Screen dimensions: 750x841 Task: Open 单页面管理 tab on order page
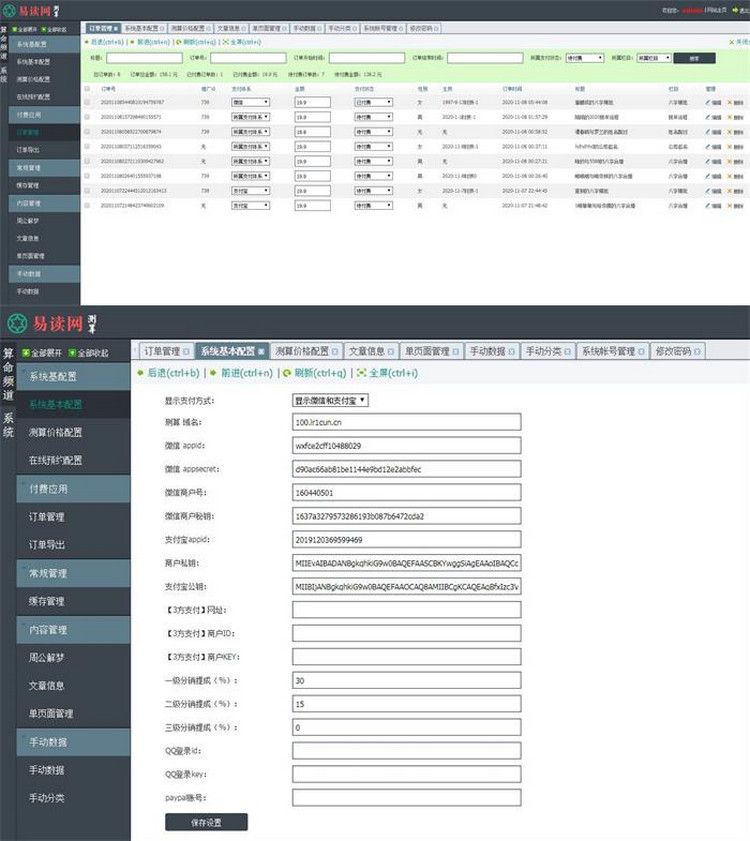267,28
